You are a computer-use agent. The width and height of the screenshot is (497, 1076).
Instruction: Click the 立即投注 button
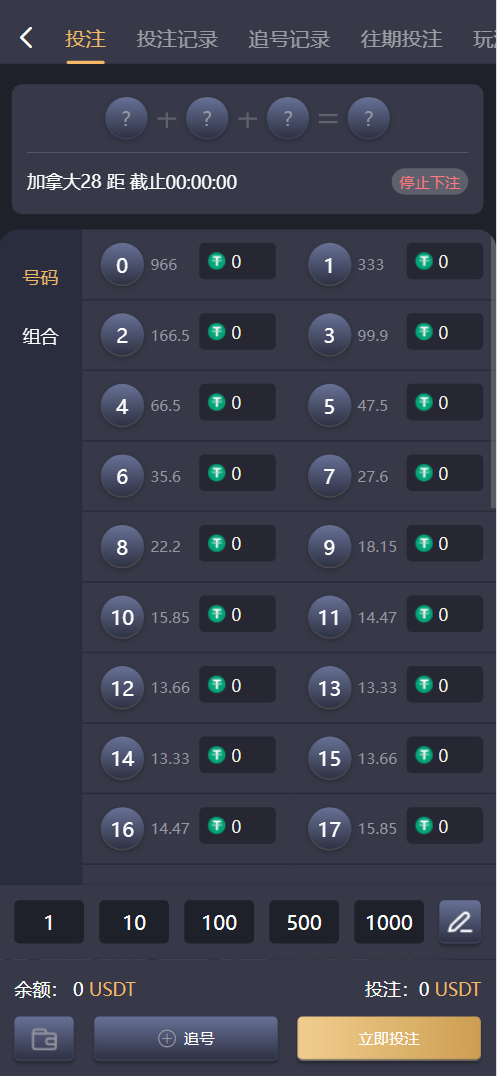point(389,1038)
